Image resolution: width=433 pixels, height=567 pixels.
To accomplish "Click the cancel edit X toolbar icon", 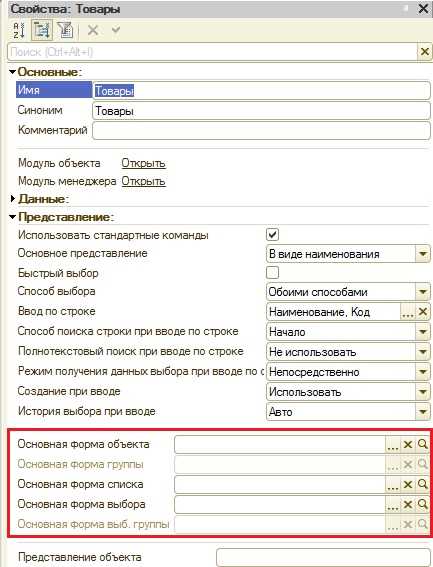I will point(93,30).
